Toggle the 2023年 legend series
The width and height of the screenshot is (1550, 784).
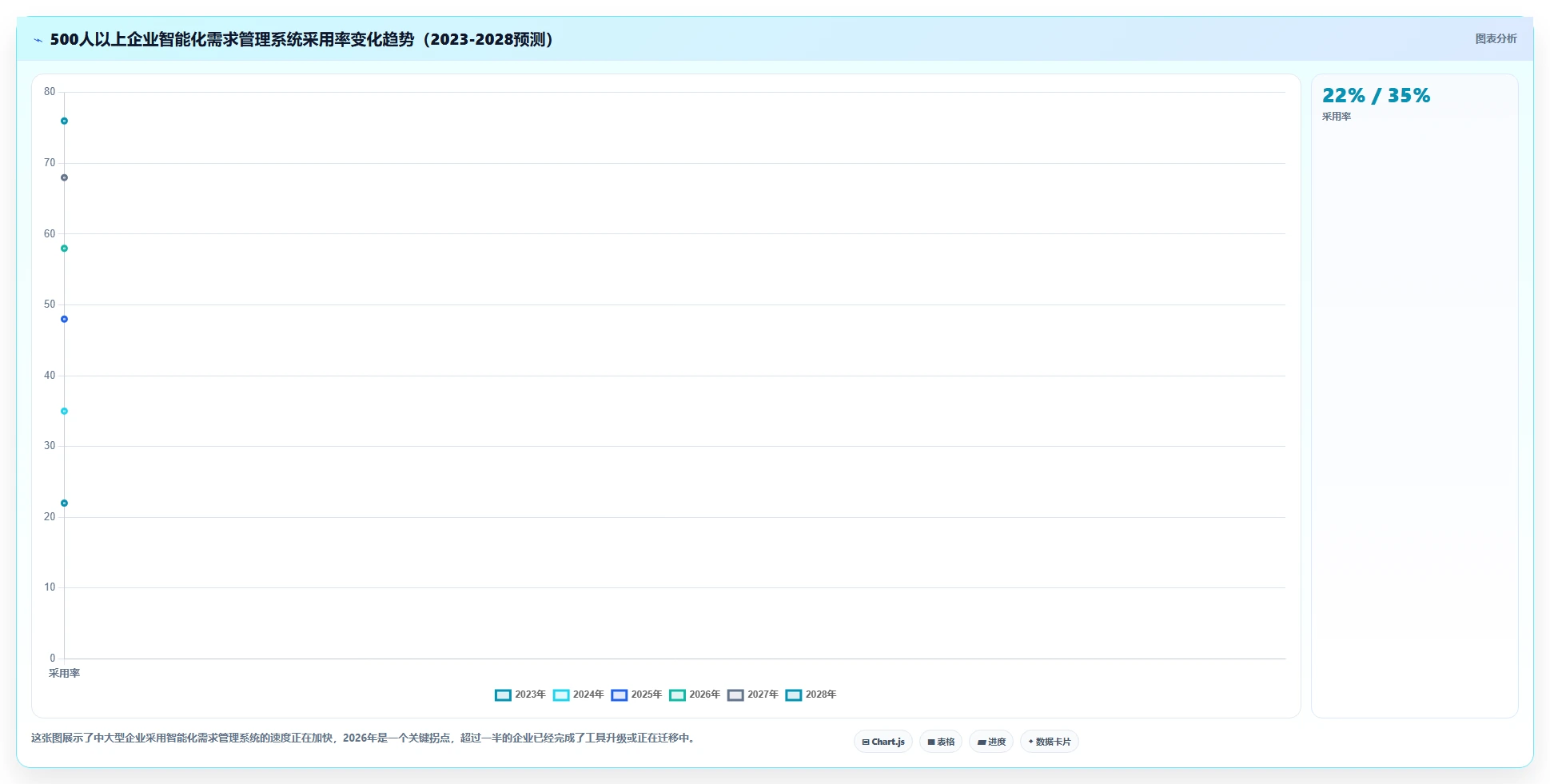(x=520, y=694)
